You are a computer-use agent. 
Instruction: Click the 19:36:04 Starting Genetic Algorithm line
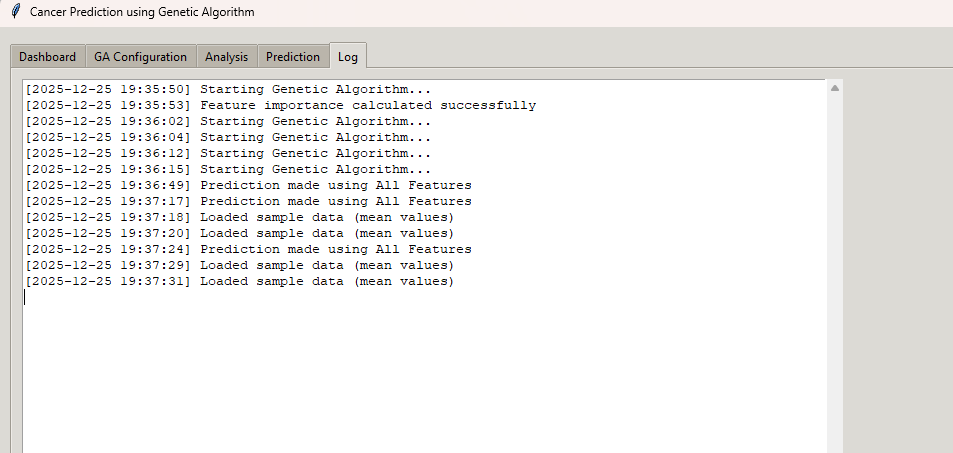coord(228,137)
